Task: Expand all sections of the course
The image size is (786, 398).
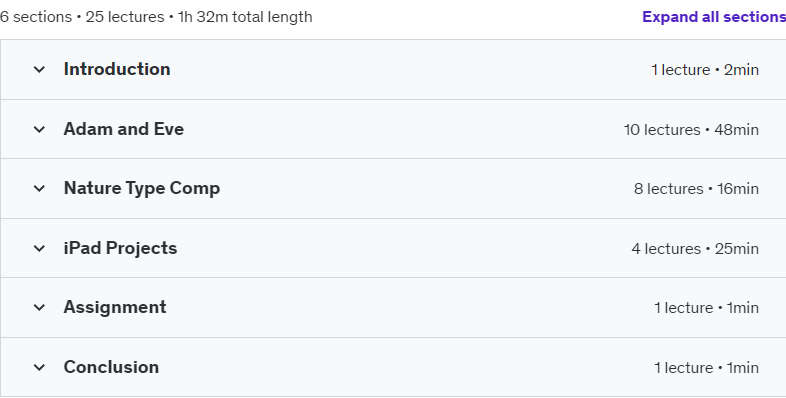Action: (x=714, y=17)
